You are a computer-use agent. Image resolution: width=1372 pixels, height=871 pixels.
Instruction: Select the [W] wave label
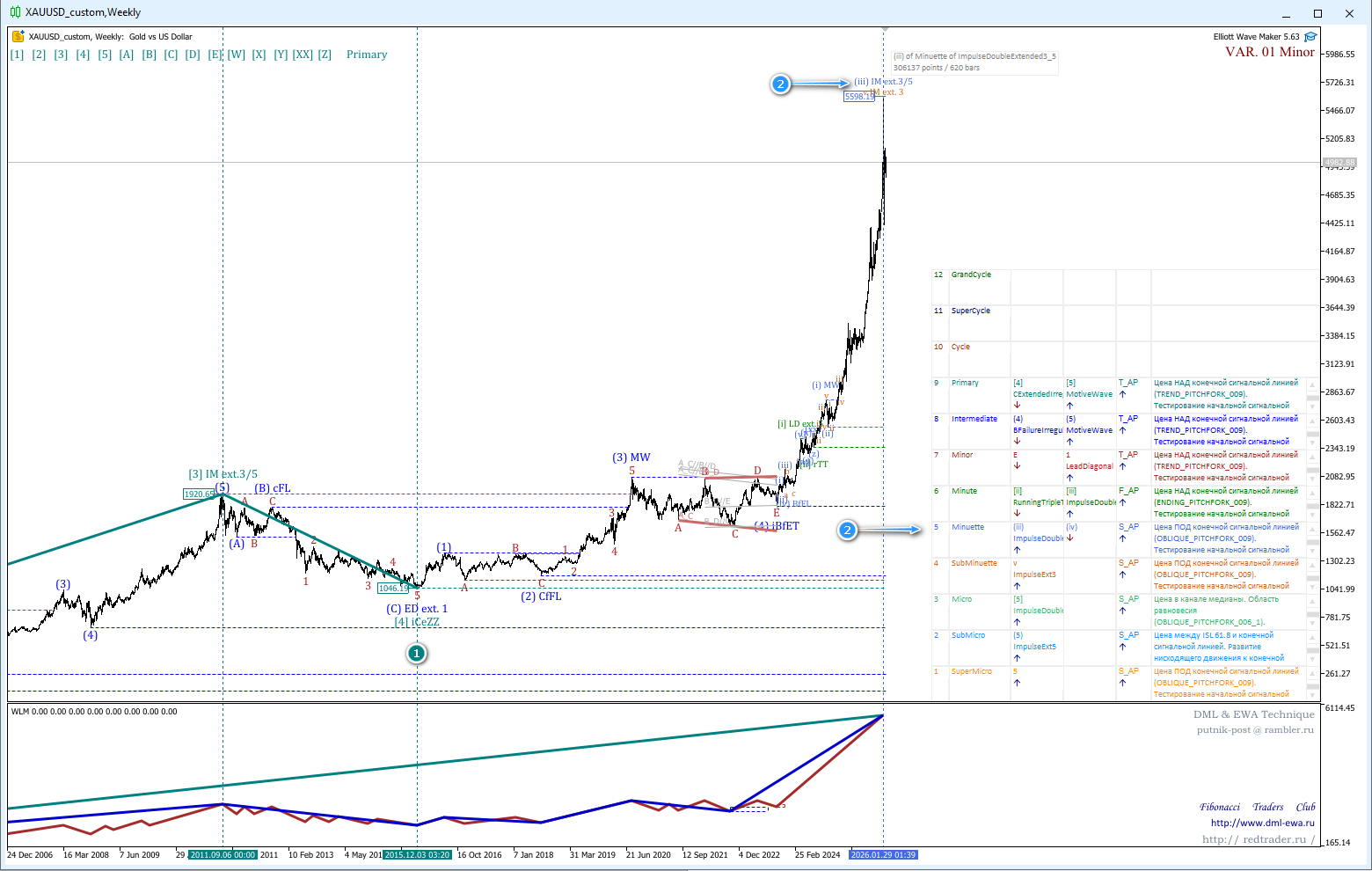(x=237, y=55)
